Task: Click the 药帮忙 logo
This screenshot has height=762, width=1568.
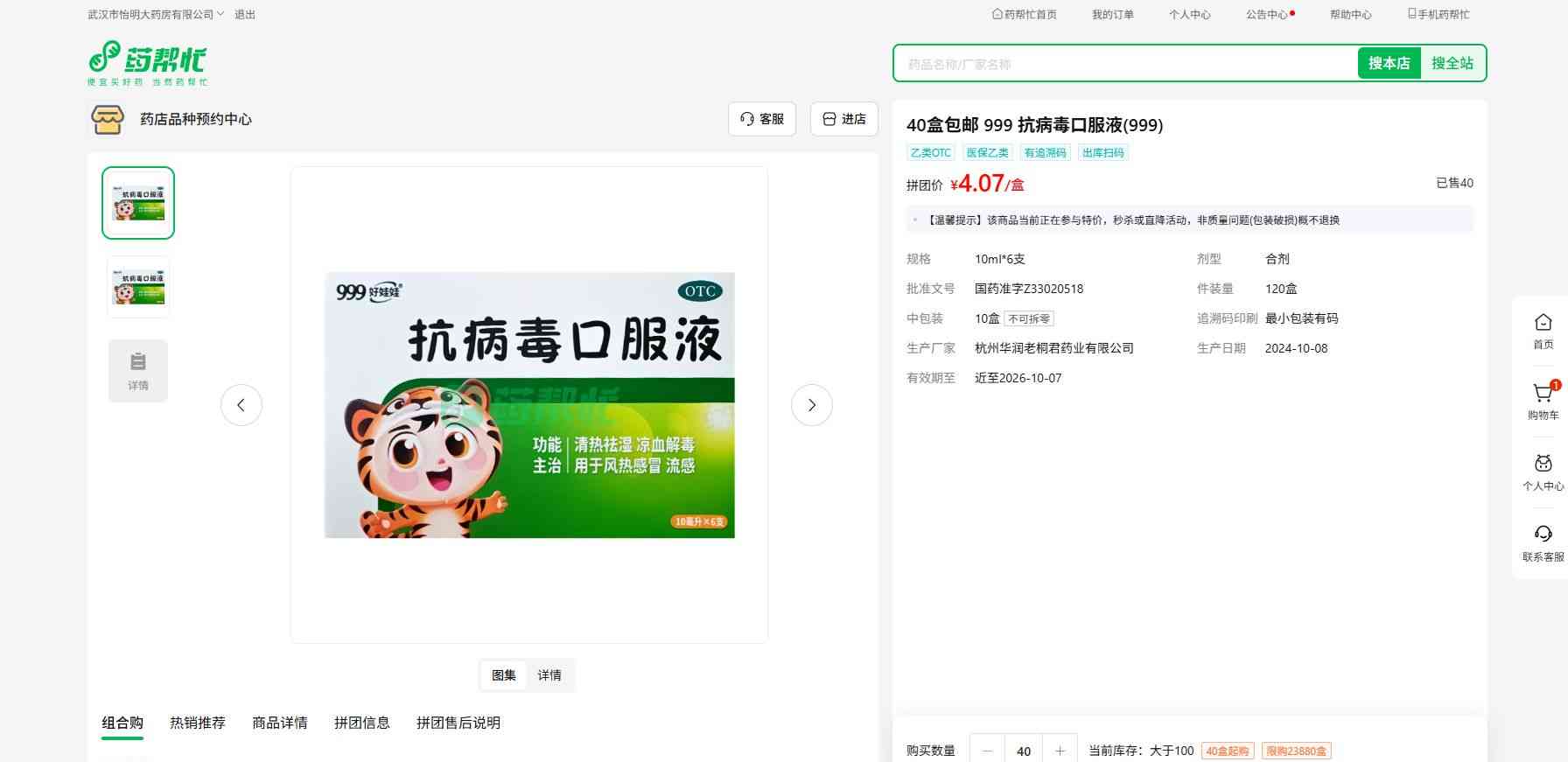Action: coord(147,63)
